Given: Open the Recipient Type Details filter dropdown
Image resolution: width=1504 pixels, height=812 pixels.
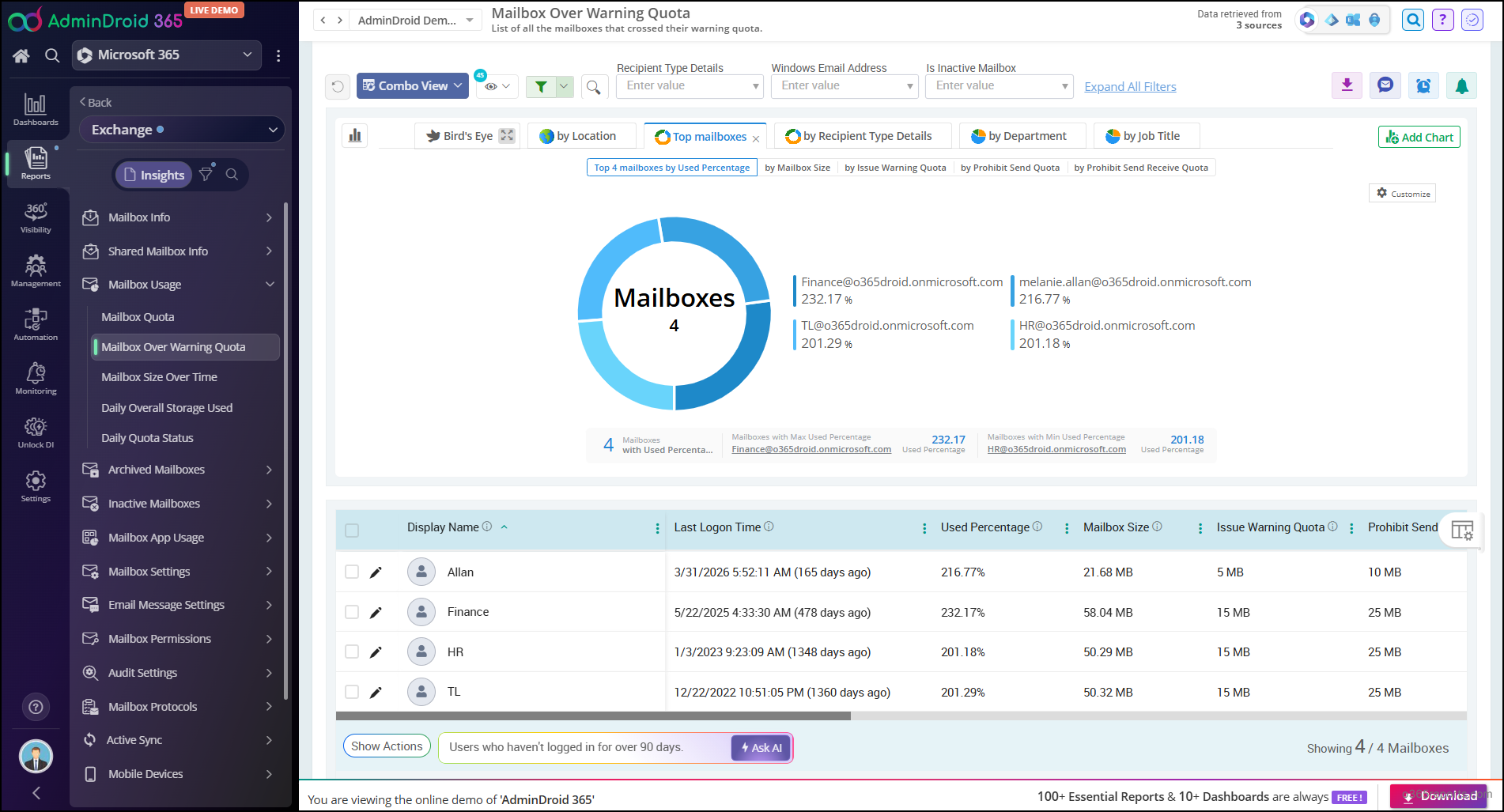Looking at the screenshot, I should coord(690,85).
